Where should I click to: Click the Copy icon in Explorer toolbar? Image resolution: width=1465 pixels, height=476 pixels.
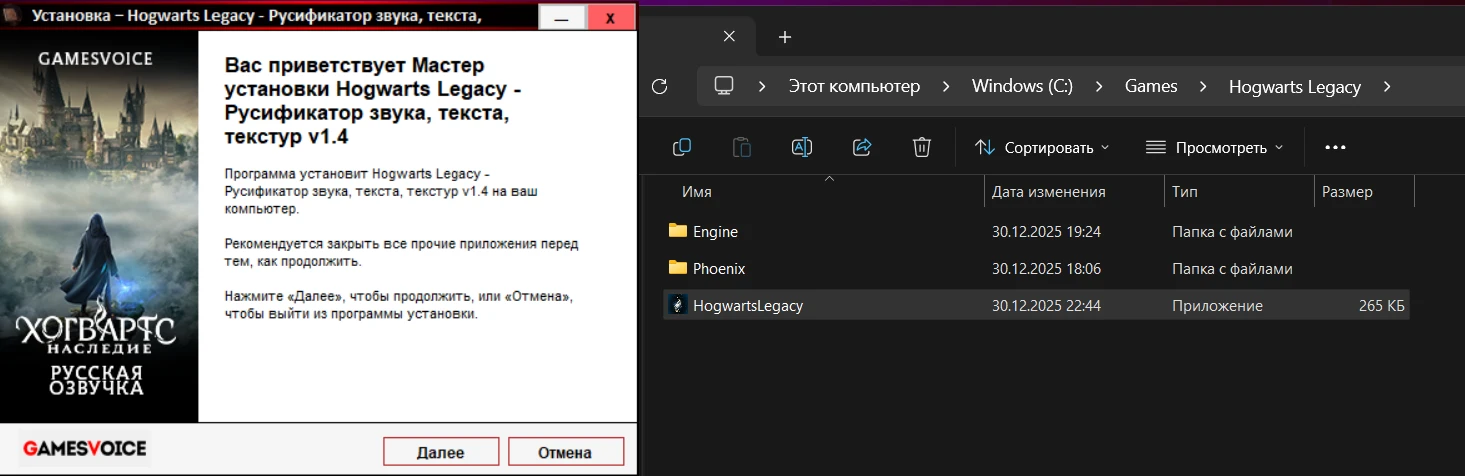[682, 148]
